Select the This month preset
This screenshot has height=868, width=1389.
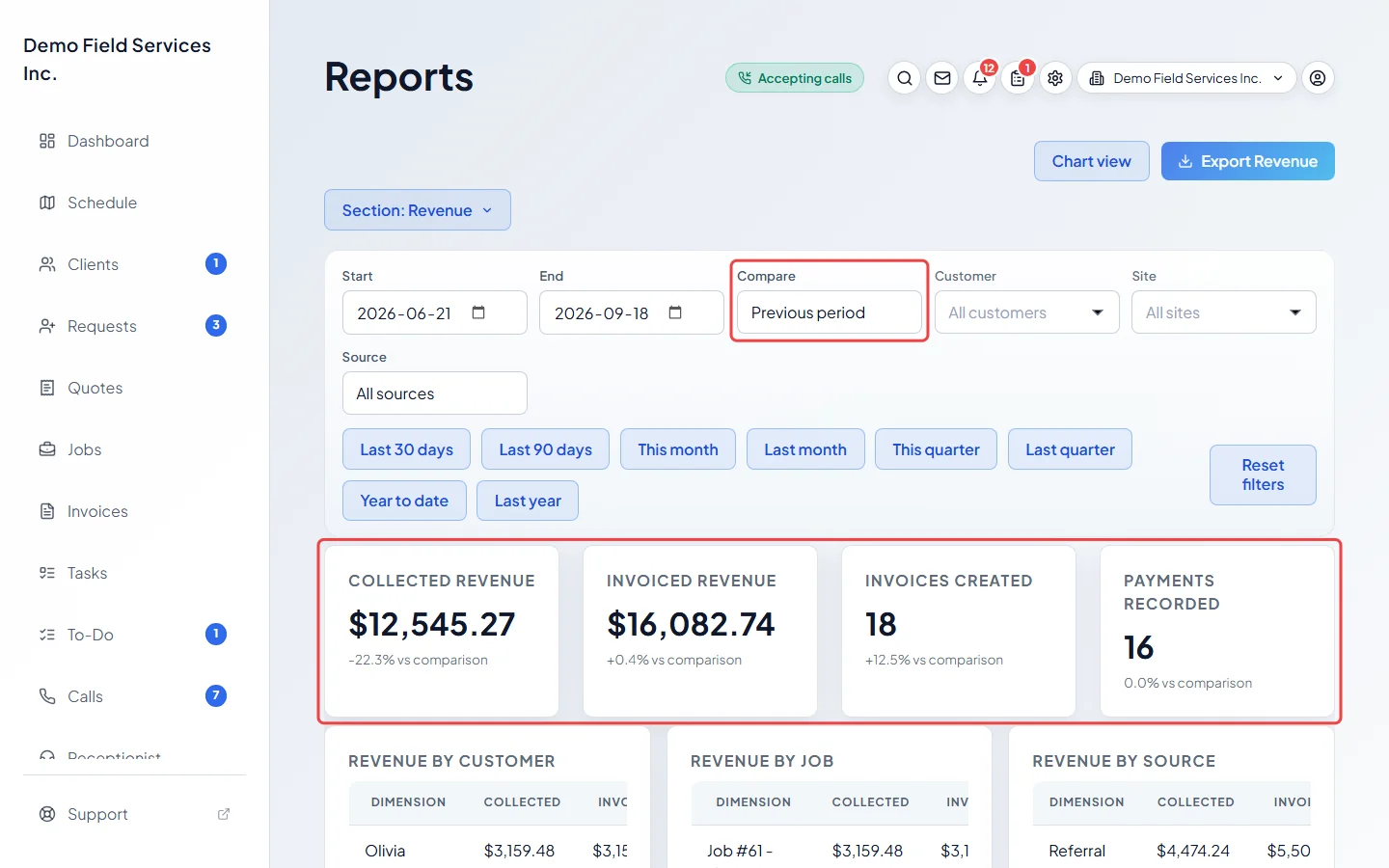pyautogui.click(x=678, y=449)
